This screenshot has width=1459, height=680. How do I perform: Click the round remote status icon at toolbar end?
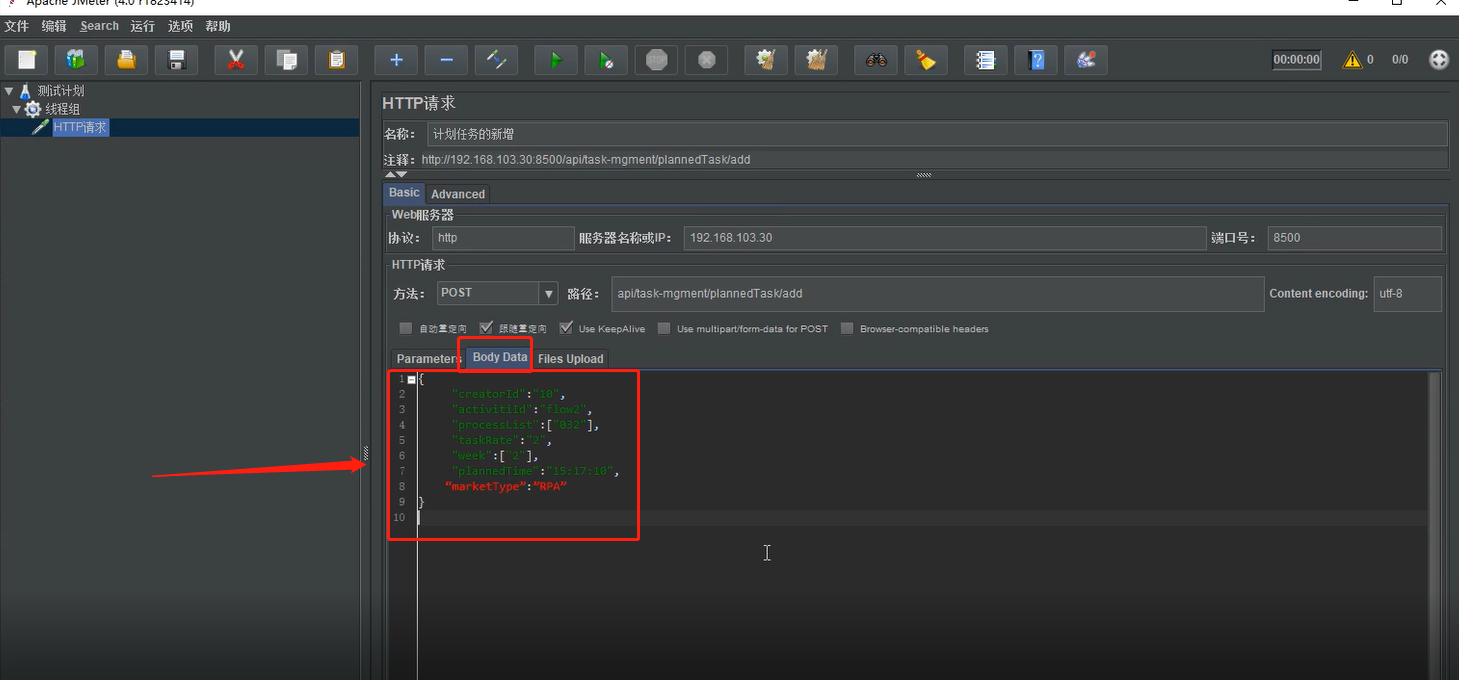tap(1439, 60)
